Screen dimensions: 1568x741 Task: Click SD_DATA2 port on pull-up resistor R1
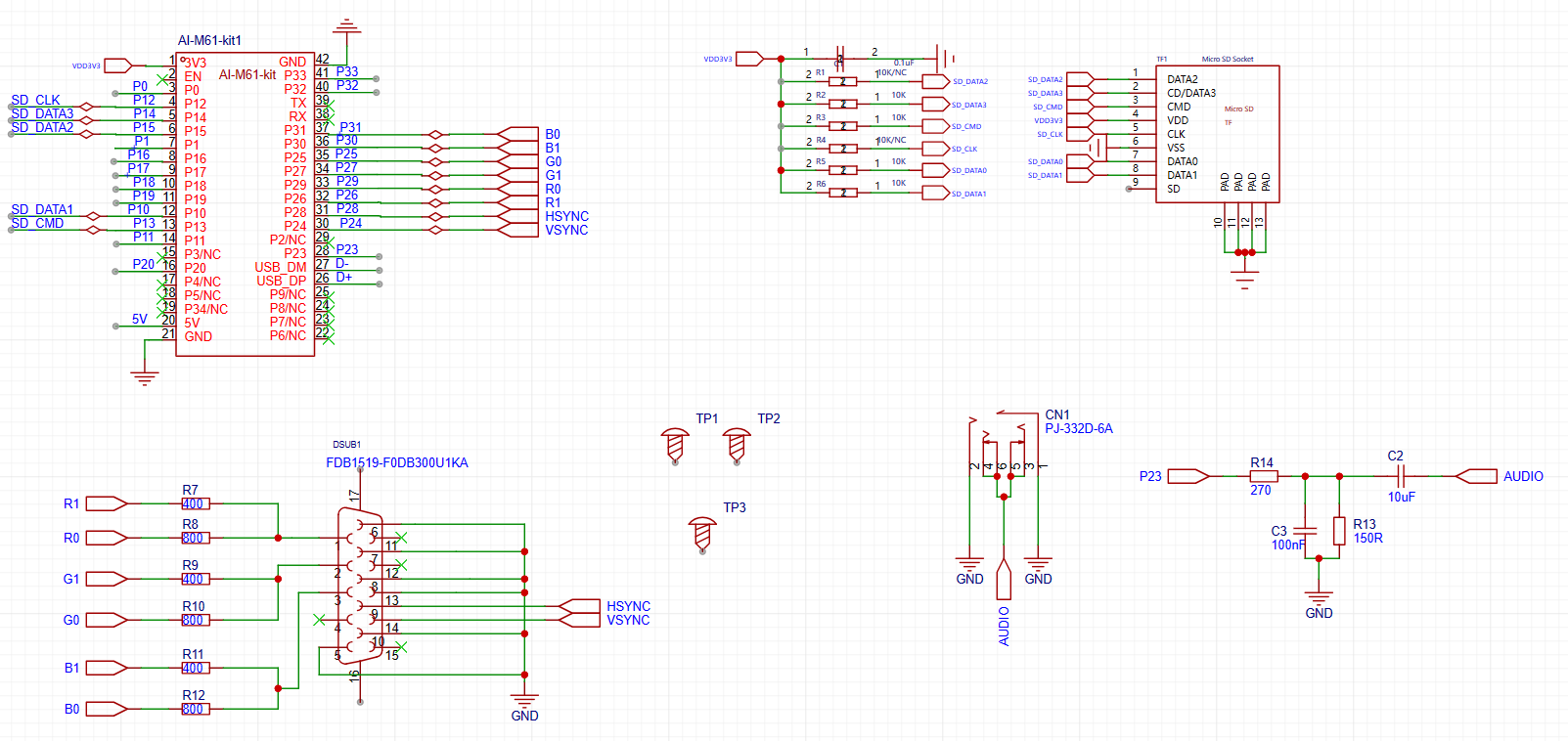click(x=935, y=81)
